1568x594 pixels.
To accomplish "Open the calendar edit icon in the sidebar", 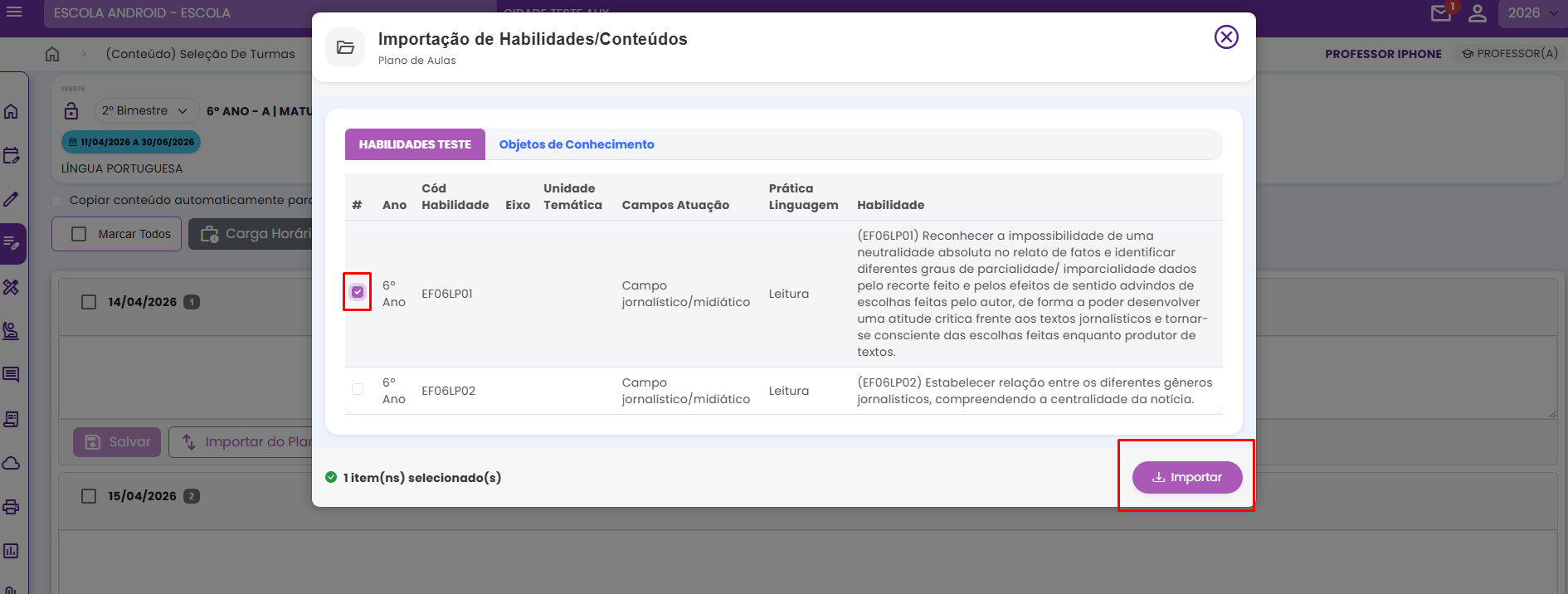I will click(x=12, y=155).
